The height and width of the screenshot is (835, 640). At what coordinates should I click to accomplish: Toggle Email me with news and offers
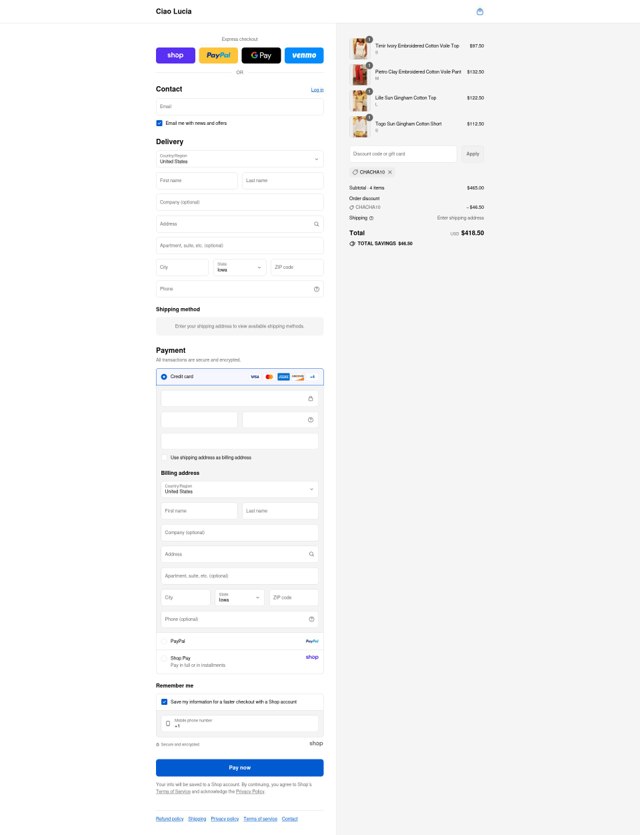[x=159, y=123]
